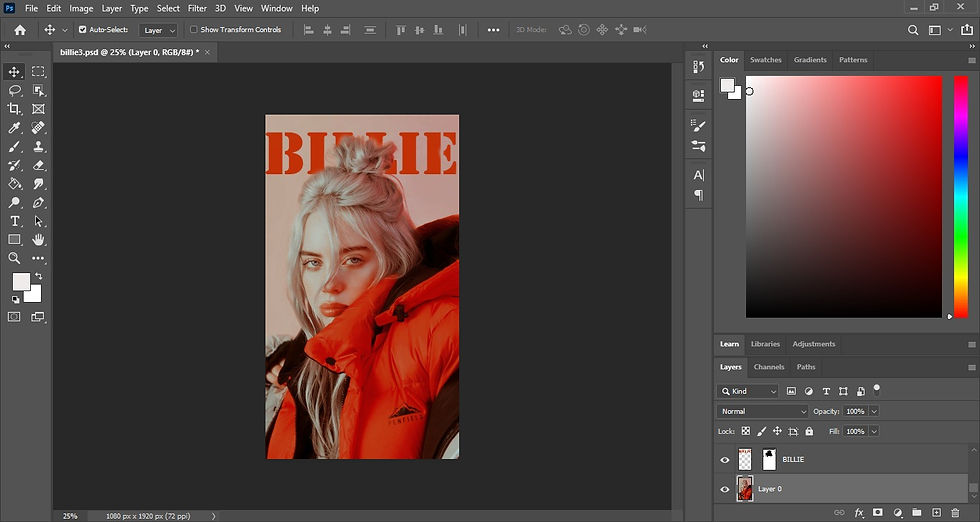980x522 pixels.
Task: Open the Filter menu
Action: coord(197,8)
